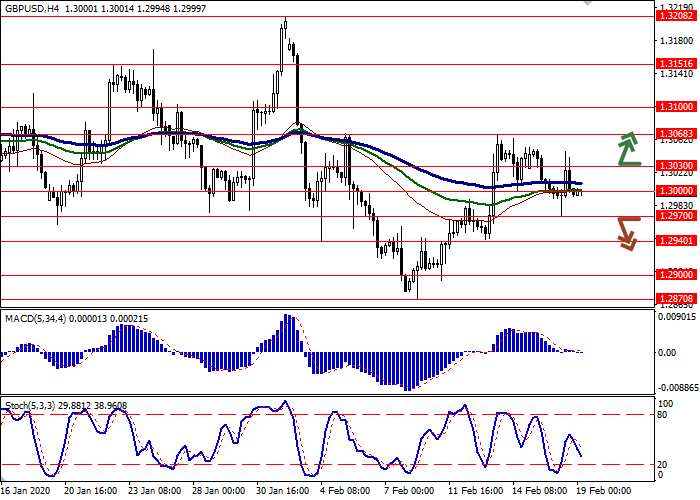Click the 1.31000 price level label
This screenshot has width=700, height=500.
675,106
